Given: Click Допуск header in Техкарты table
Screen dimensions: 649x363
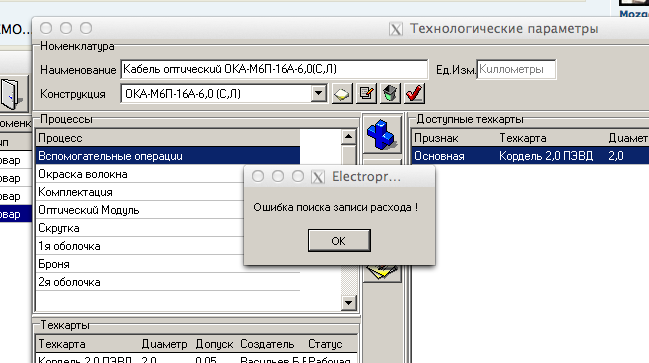Looking at the screenshot, I should tap(214, 344).
